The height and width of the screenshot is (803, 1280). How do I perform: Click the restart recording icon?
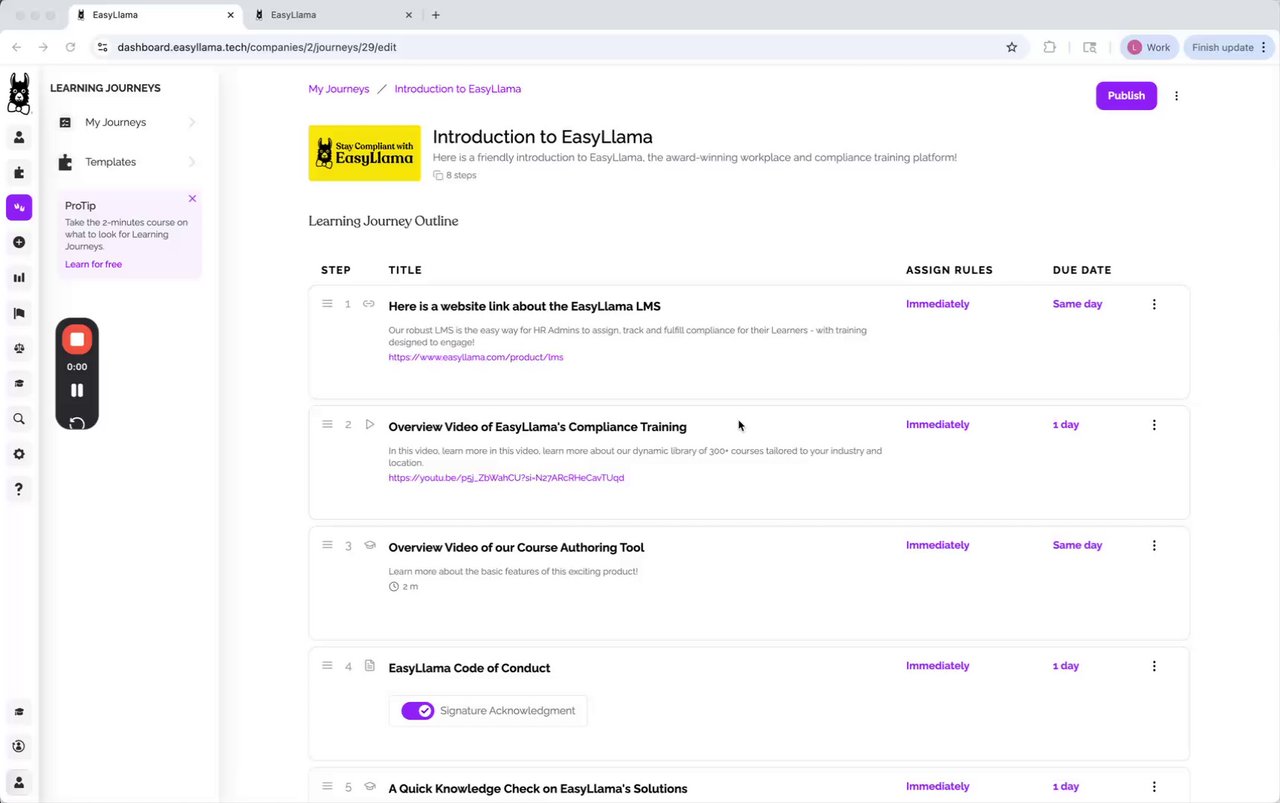coord(77,423)
